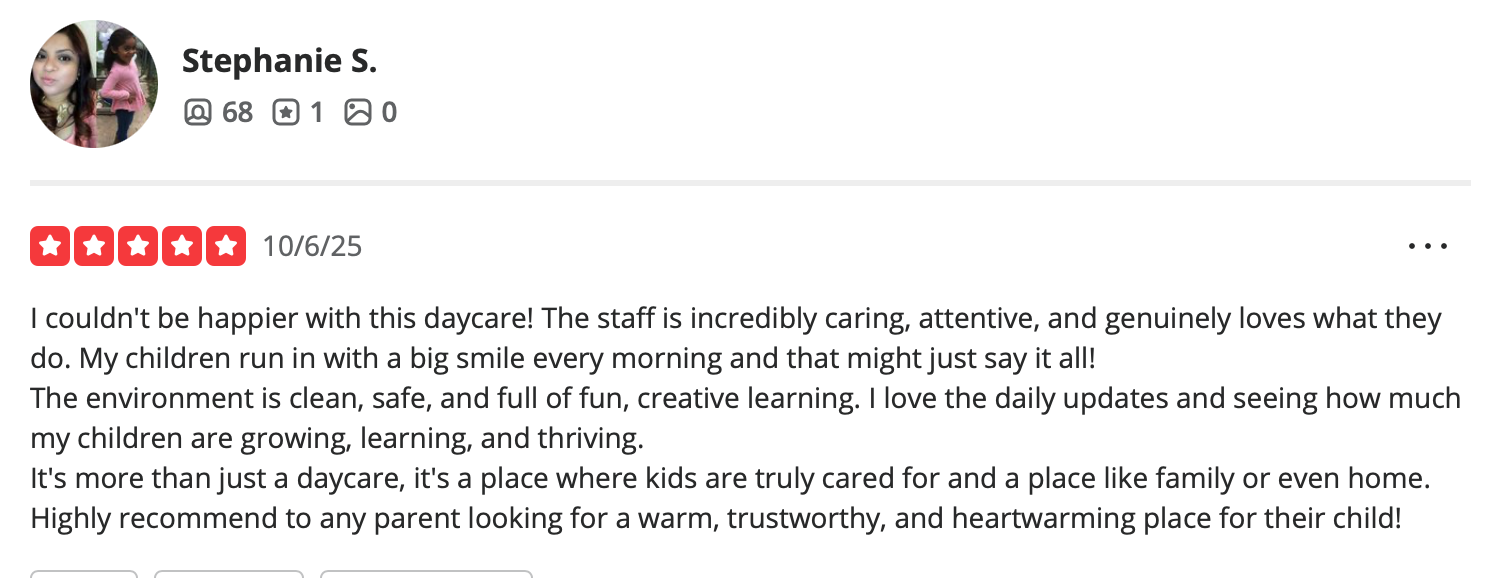Click the friends icon beside 68

[x=198, y=112]
